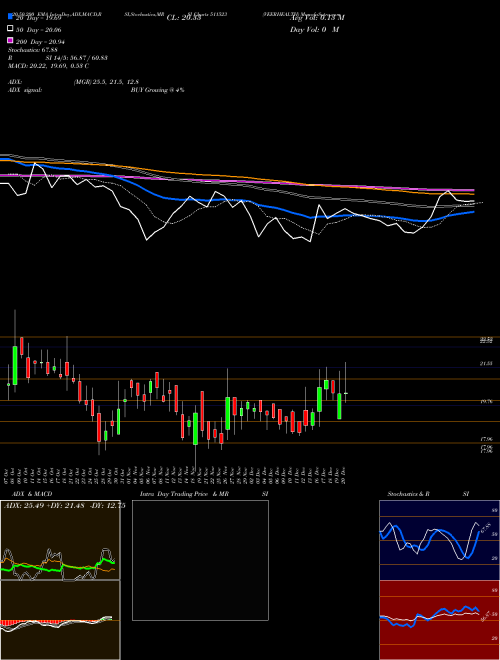Click the 21.53 price axis label
This screenshot has width=500, height=660.
[x=487, y=363]
